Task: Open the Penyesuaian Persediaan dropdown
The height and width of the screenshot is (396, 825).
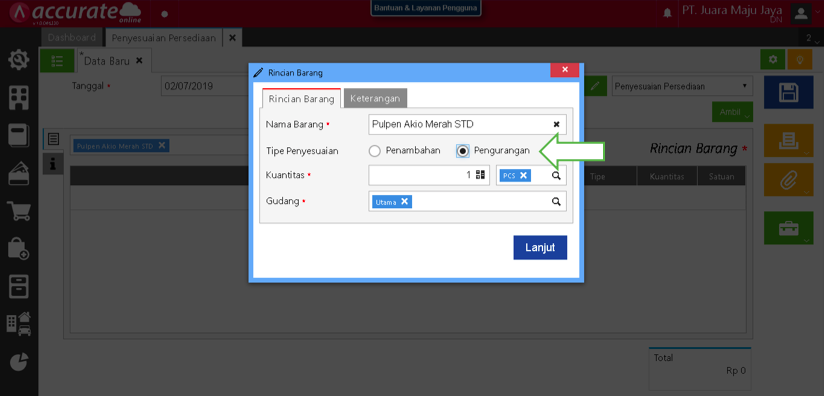Action: click(x=682, y=86)
